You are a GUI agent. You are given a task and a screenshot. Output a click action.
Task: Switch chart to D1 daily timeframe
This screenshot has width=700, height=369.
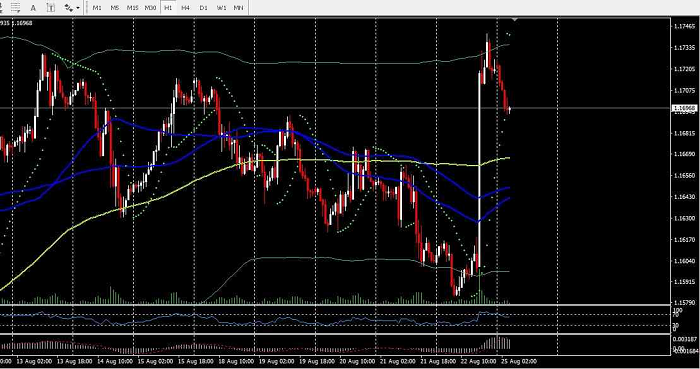(x=204, y=8)
